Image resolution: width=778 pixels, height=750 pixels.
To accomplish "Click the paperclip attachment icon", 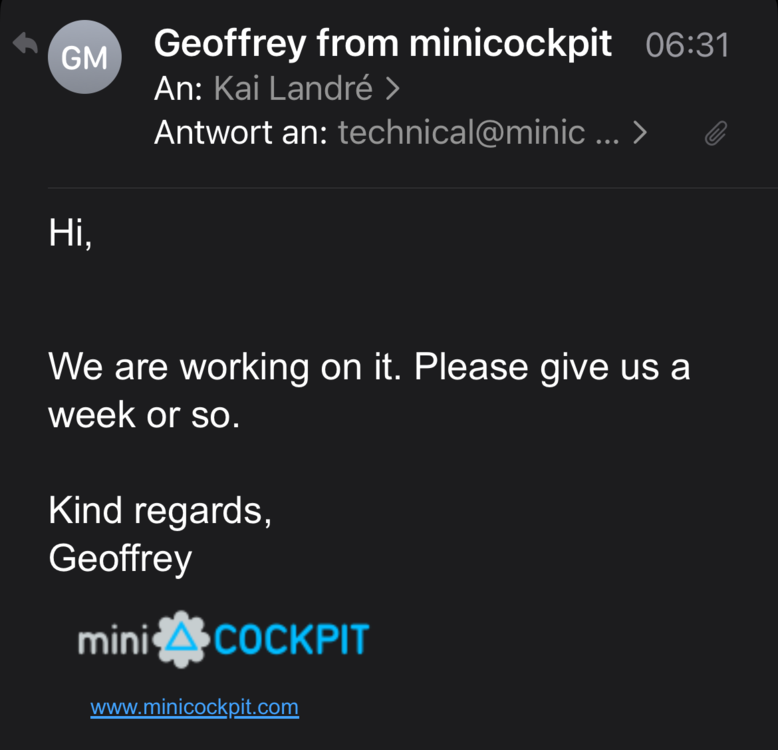I will pyautogui.click(x=715, y=133).
